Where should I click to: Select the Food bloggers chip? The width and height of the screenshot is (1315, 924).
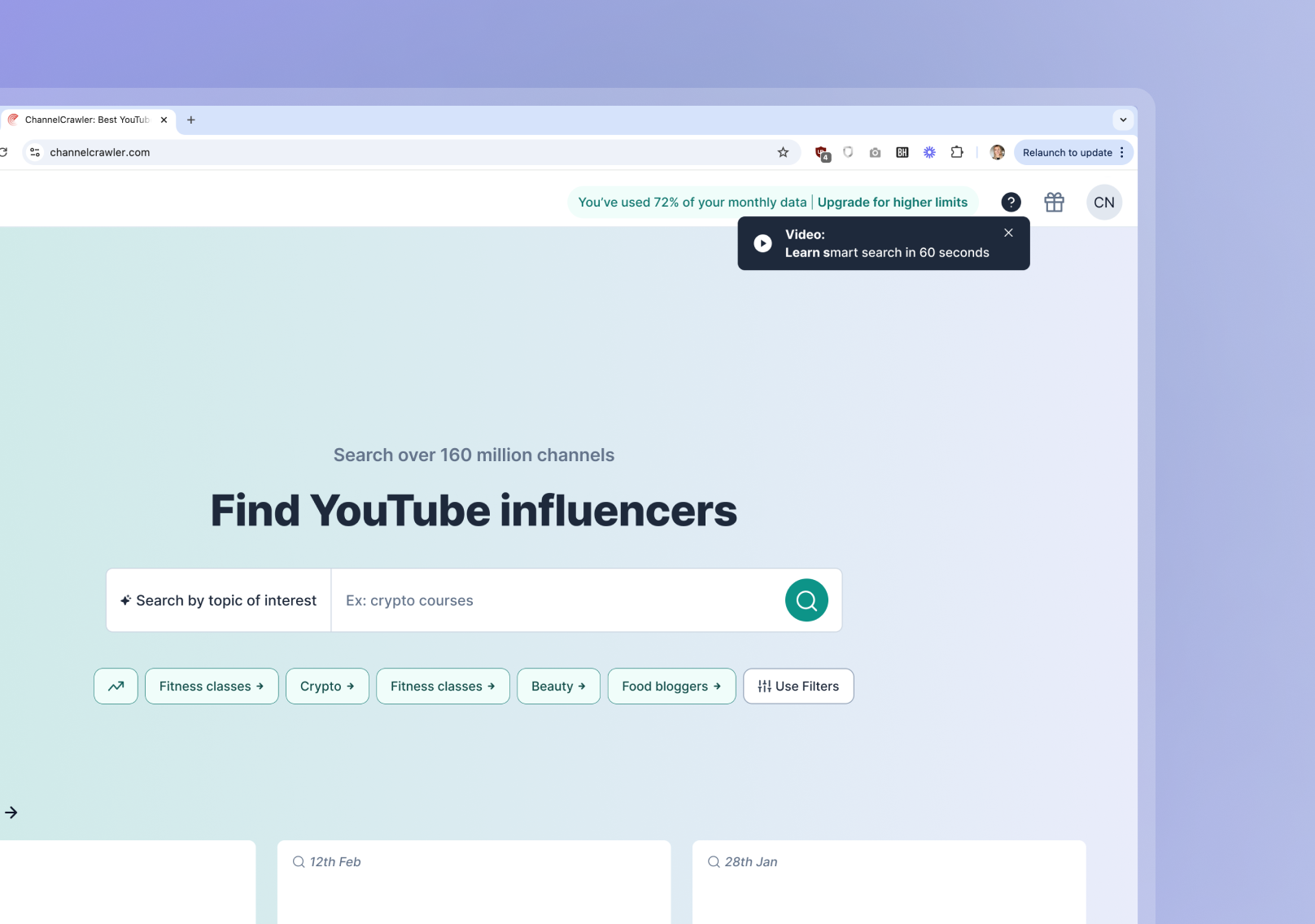pos(671,686)
